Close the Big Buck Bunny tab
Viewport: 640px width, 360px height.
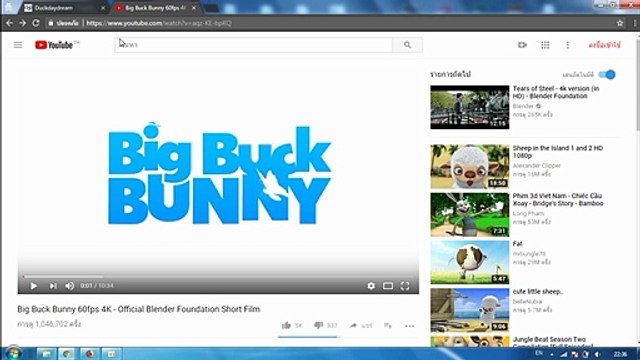tap(193, 8)
